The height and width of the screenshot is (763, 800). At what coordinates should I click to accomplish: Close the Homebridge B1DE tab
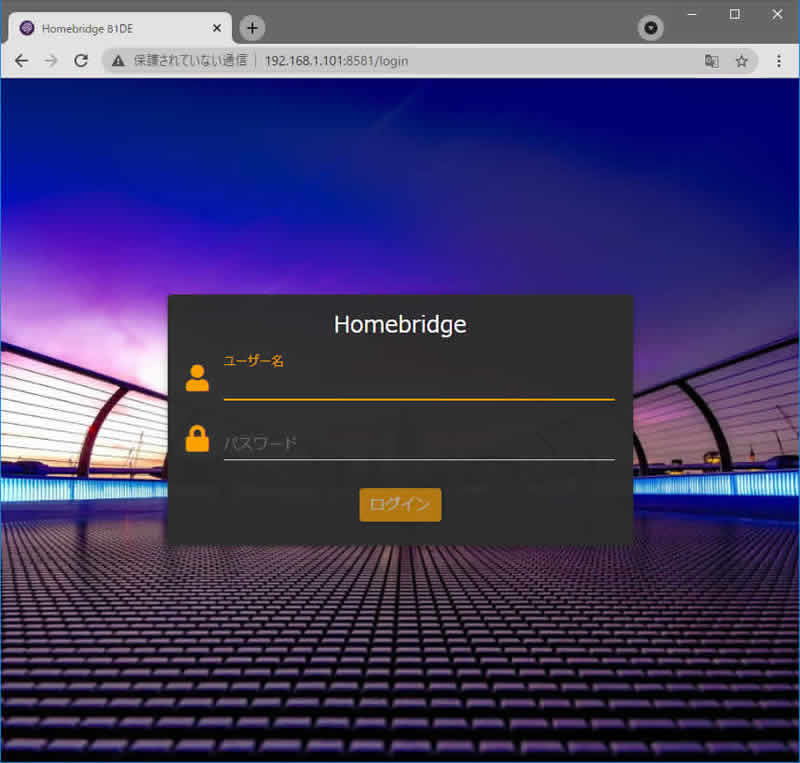(x=217, y=28)
